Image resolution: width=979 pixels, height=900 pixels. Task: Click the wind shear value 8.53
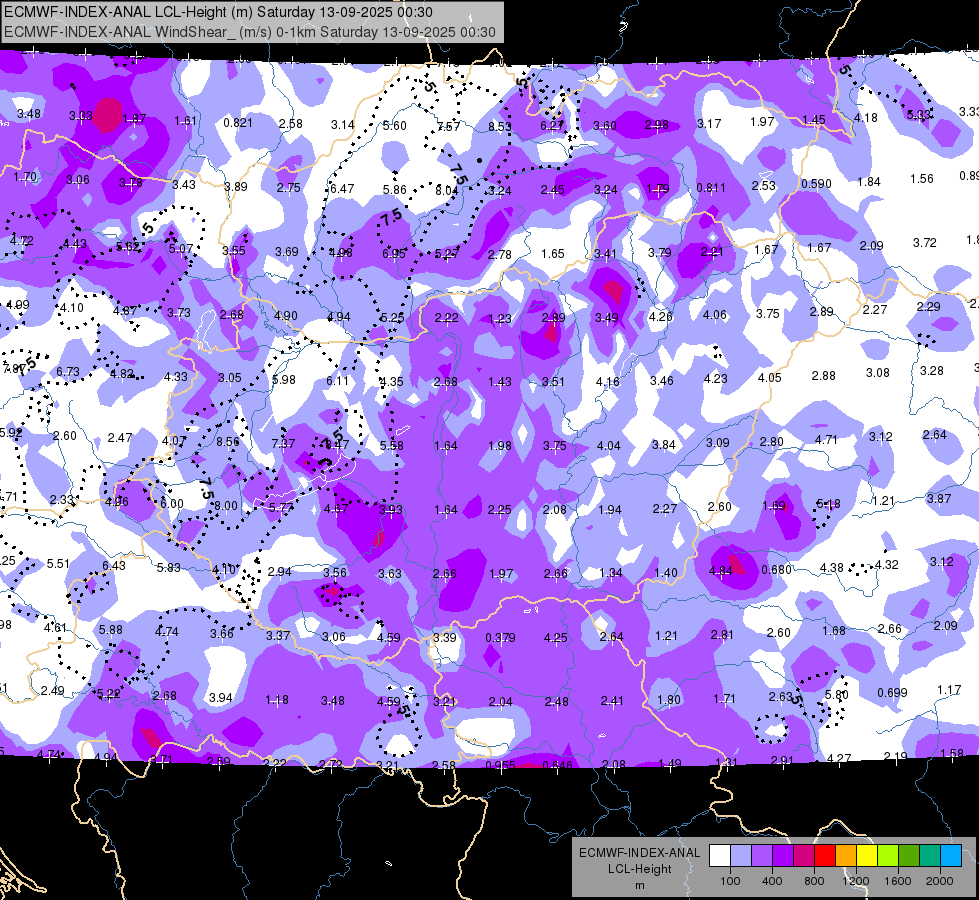(499, 126)
